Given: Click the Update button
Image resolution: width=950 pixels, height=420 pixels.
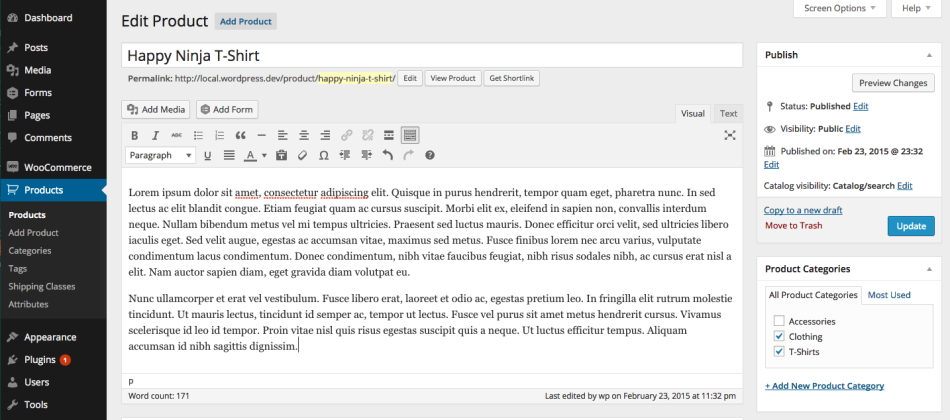Looking at the screenshot, I should coord(910,226).
